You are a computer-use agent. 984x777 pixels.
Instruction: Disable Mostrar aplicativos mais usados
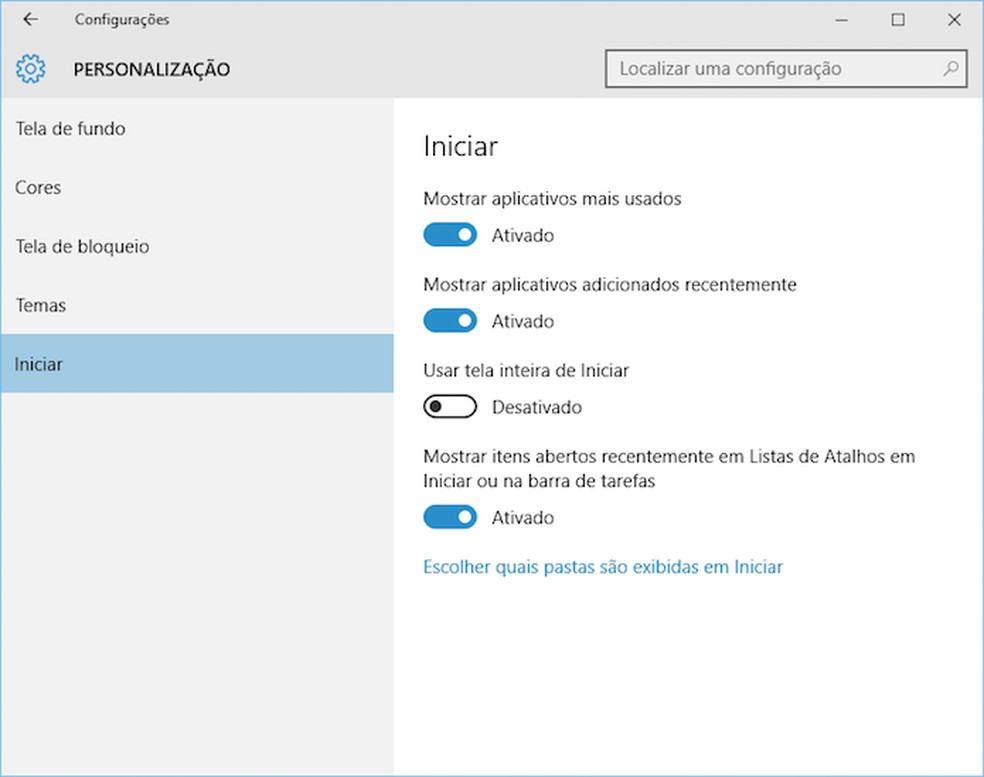450,234
